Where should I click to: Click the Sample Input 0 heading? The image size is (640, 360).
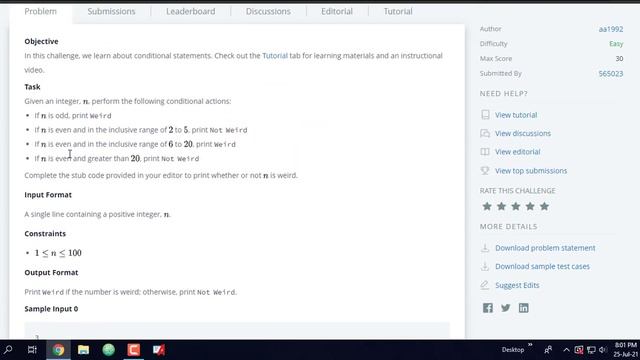tap(51, 309)
